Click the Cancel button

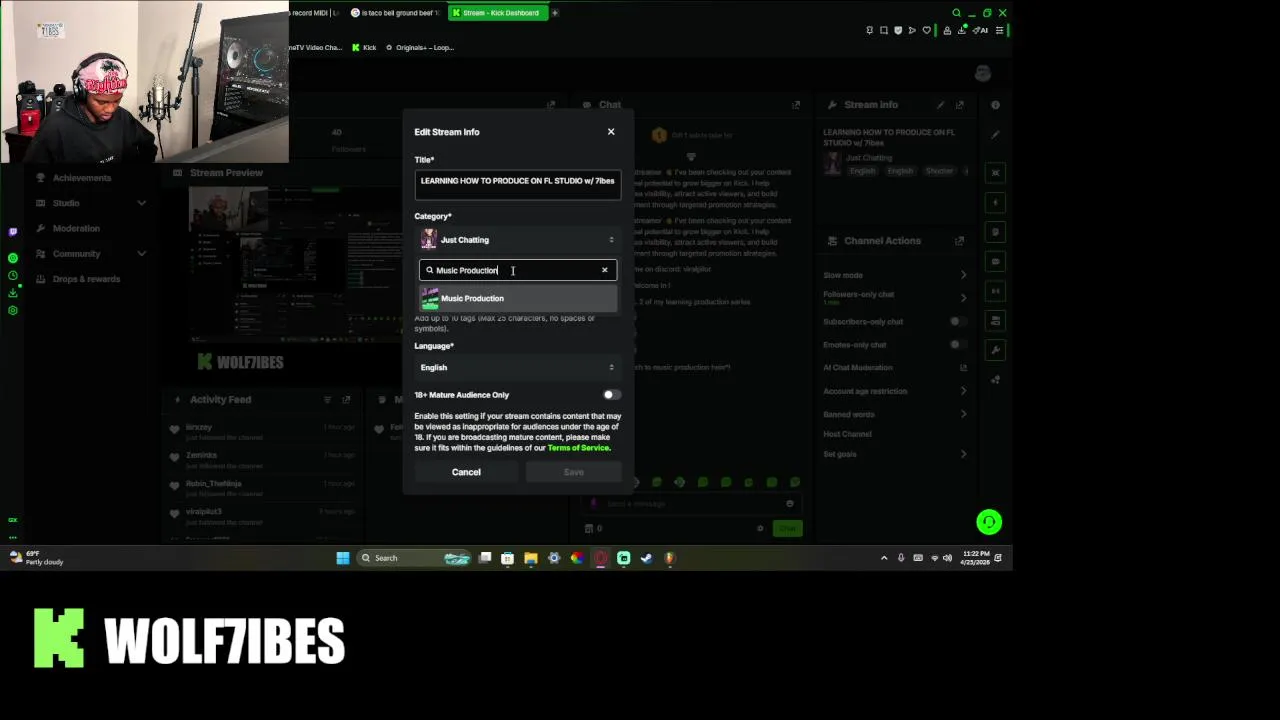[x=466, y=472]
